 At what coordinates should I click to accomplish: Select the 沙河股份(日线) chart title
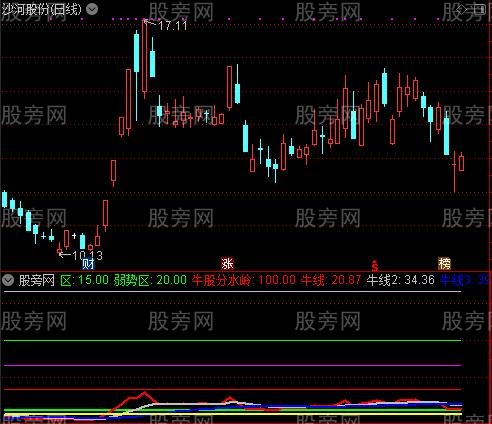(x=41, y=9)
